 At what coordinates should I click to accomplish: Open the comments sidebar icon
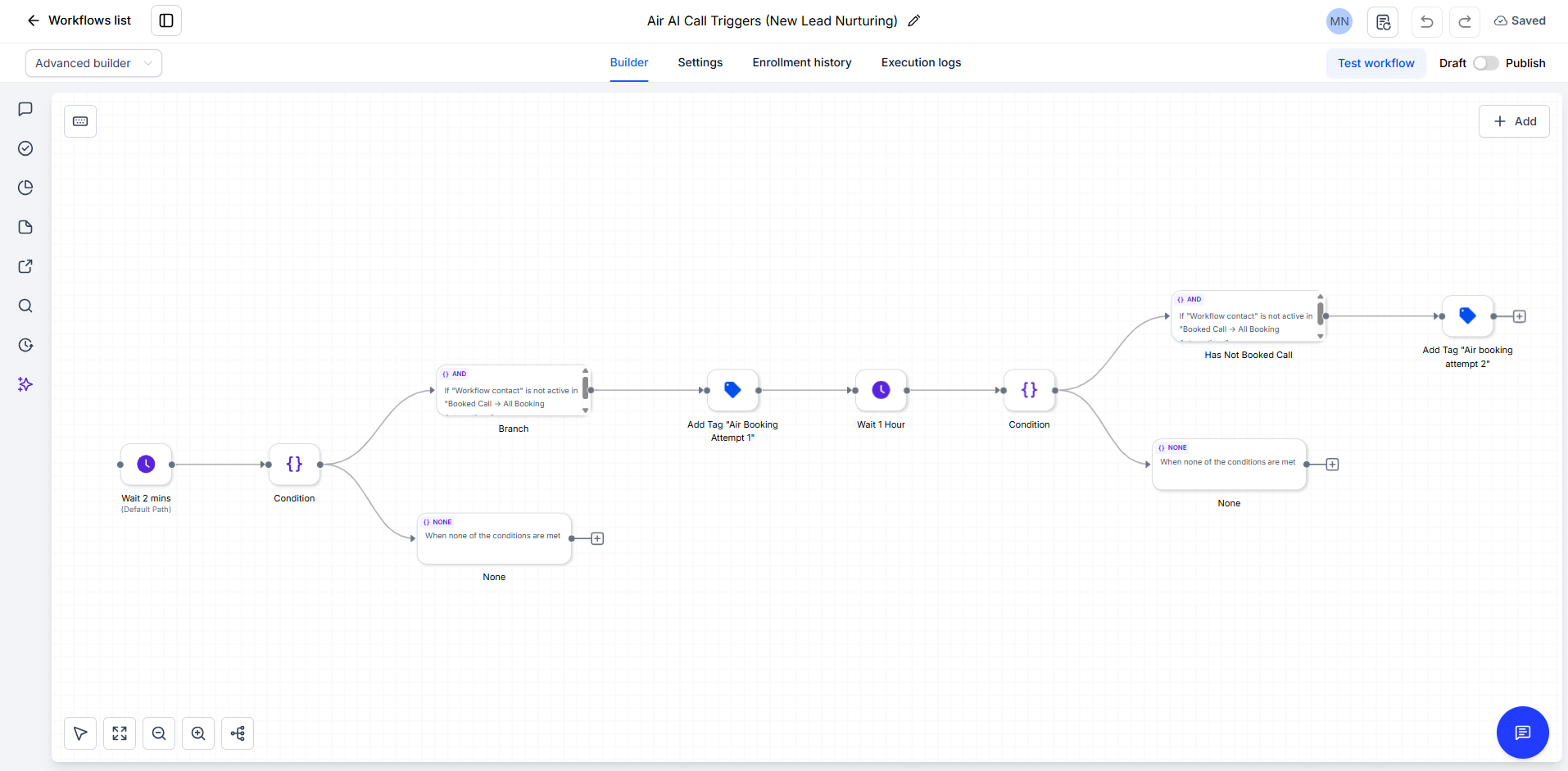coord(25,109)
